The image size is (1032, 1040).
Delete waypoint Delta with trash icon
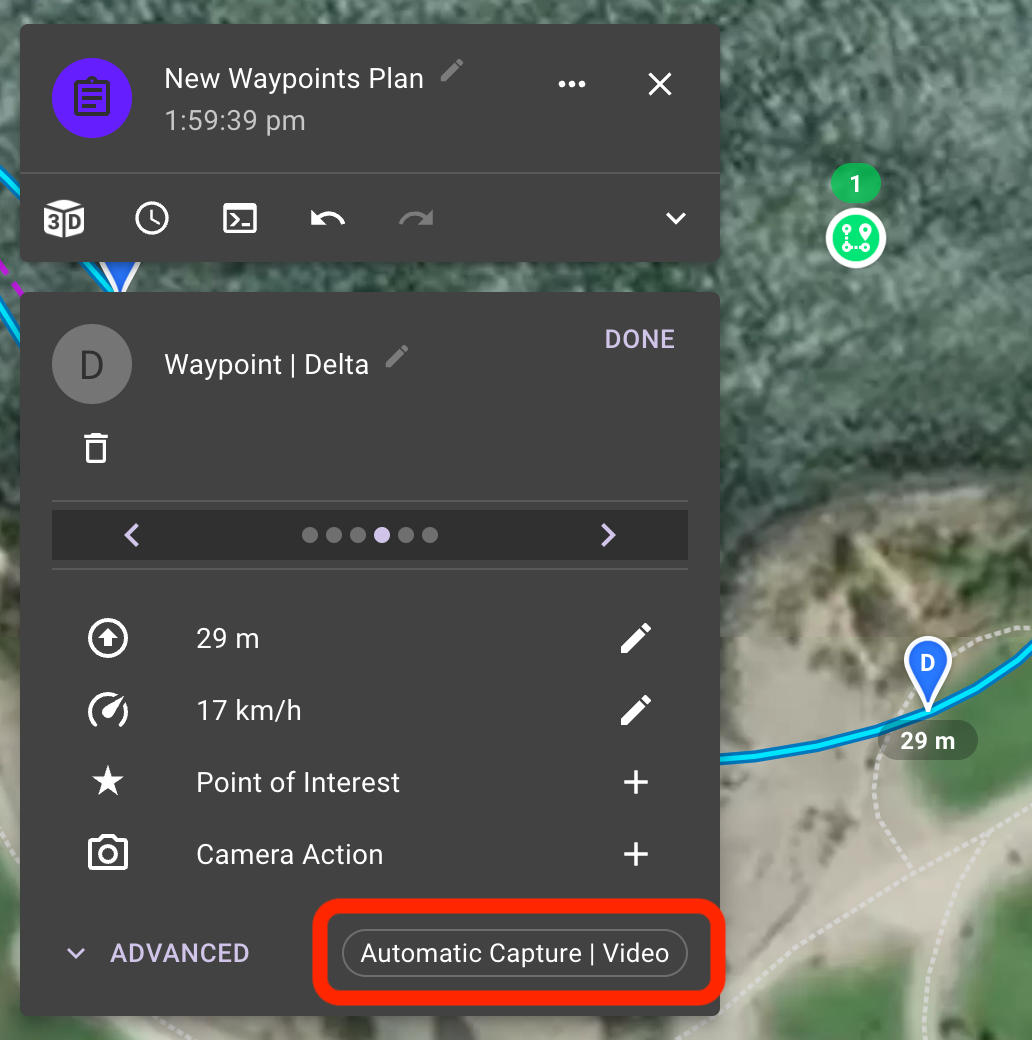96,448
